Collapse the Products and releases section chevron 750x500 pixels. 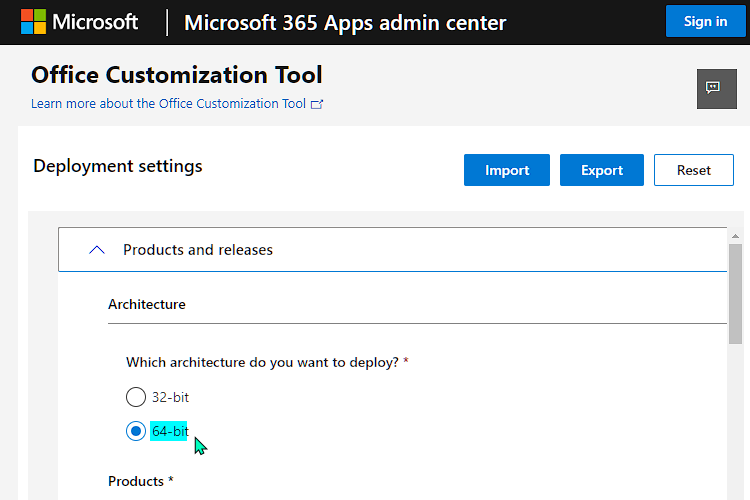(x=97, y=250)
